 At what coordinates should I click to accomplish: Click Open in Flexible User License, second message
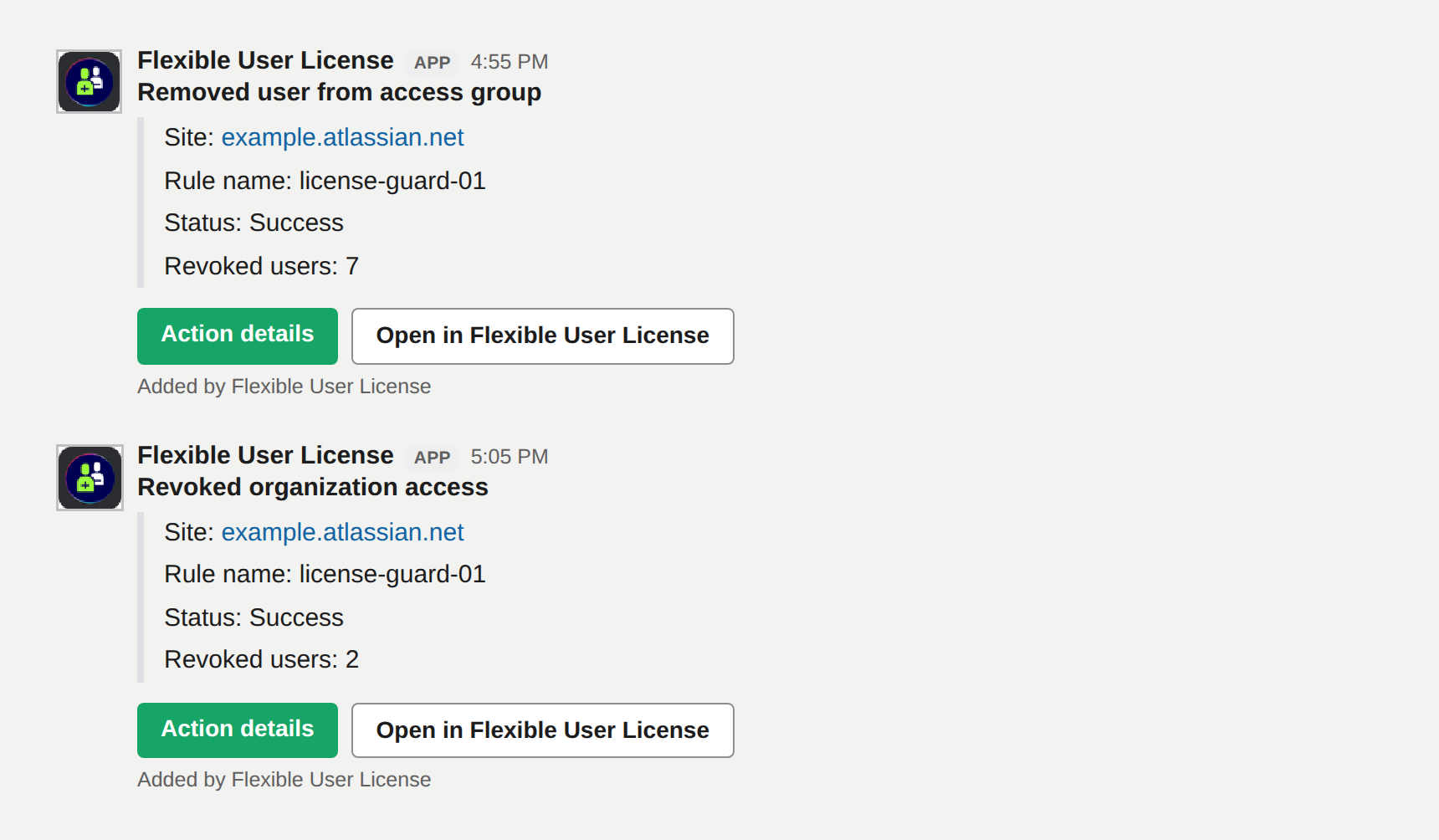tap(542, 730)
